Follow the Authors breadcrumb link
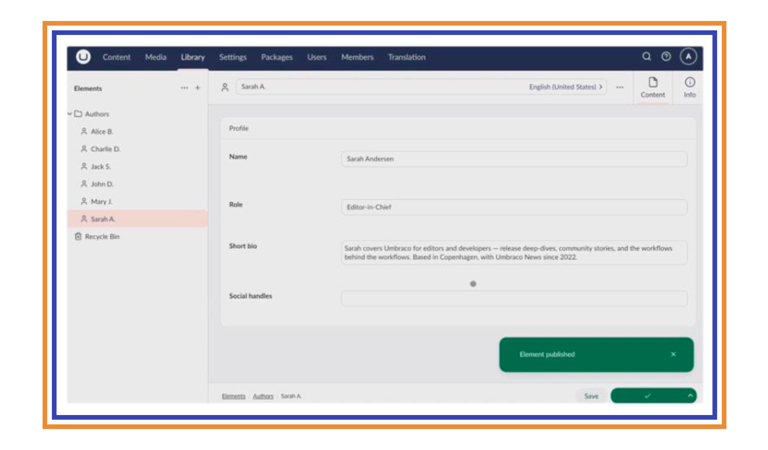 tap(263, 396)
